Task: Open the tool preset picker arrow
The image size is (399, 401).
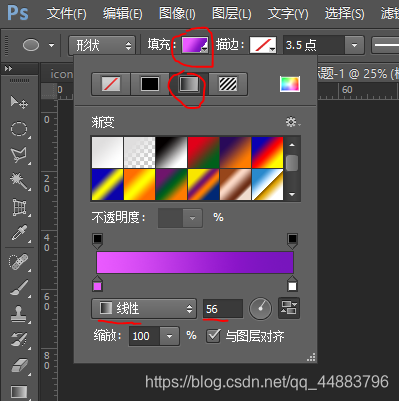Action: [x=51, y=45]
